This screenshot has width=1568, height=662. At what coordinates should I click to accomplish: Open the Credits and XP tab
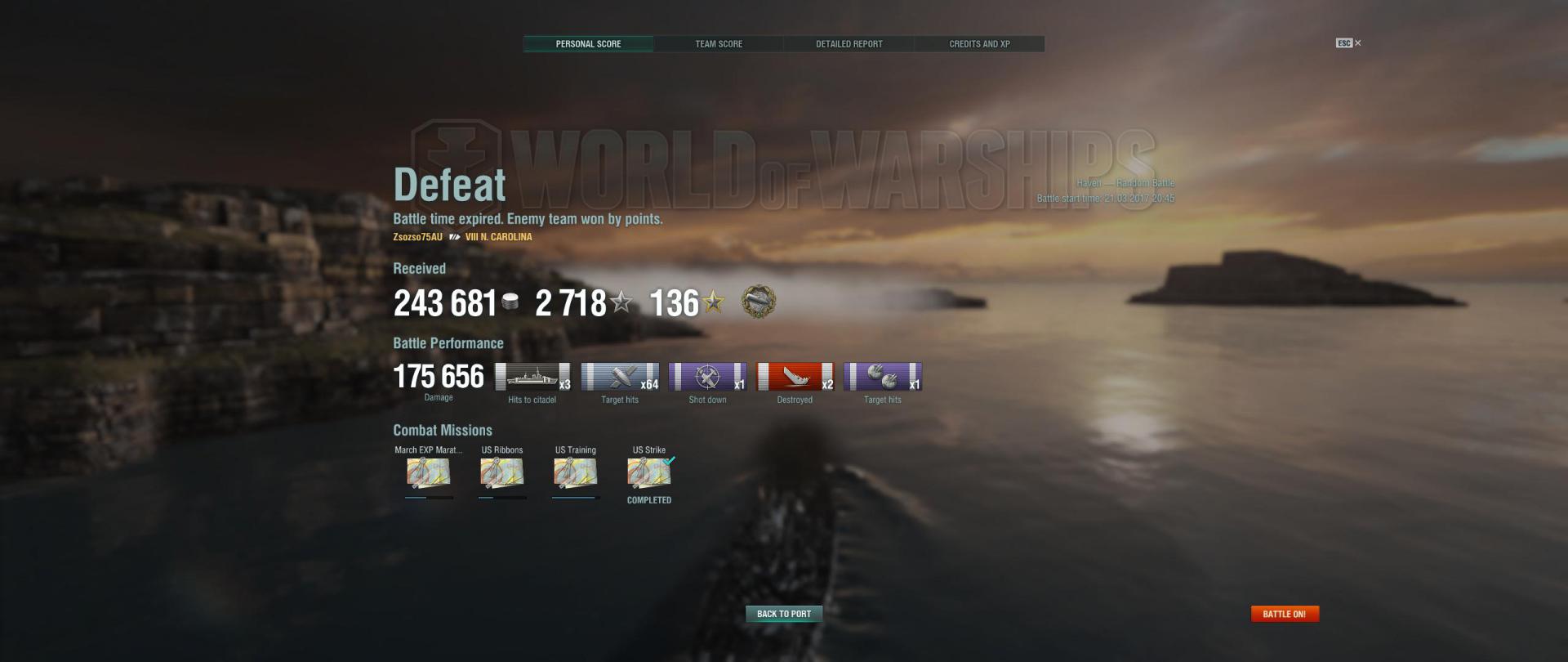pos(979,44)
